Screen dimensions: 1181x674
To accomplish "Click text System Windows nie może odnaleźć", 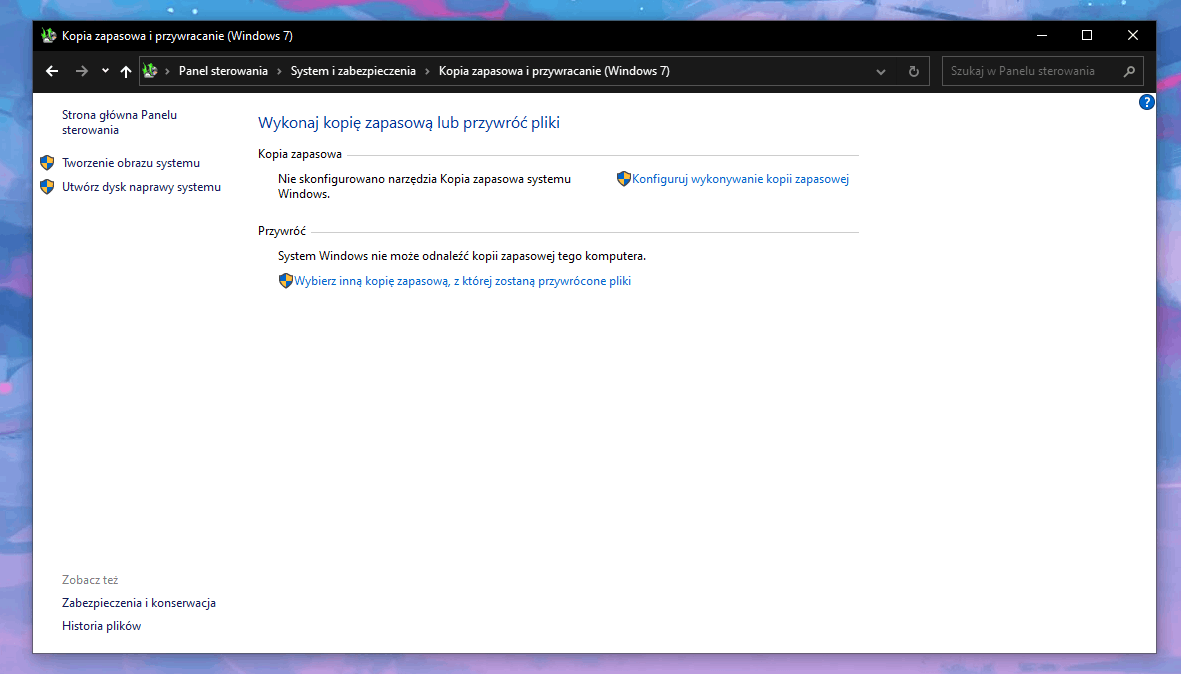I will coord(462,256).
